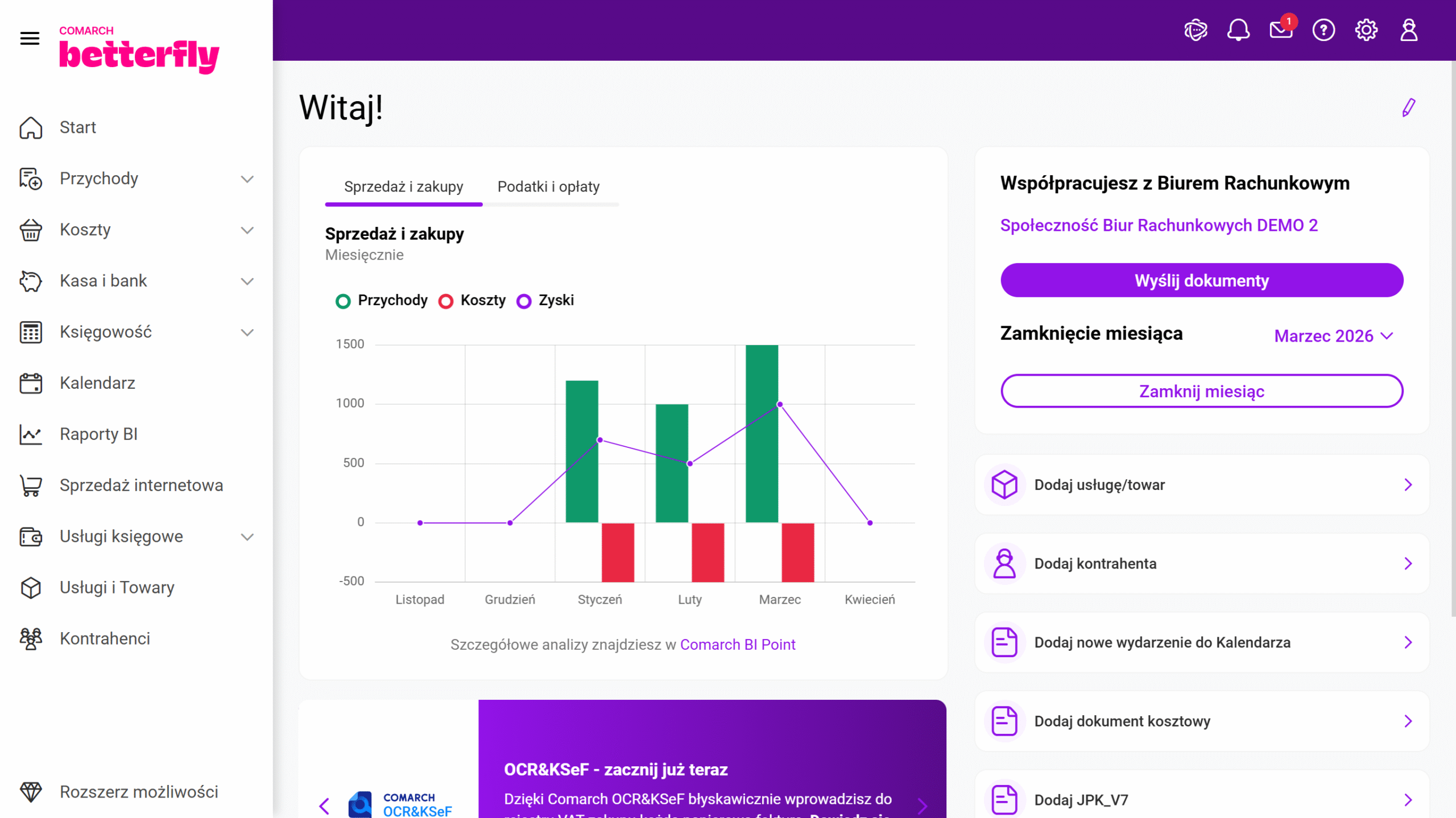Expand the Kasa i bank section
Screen dimensions: 1456x818
pos(247,281)
